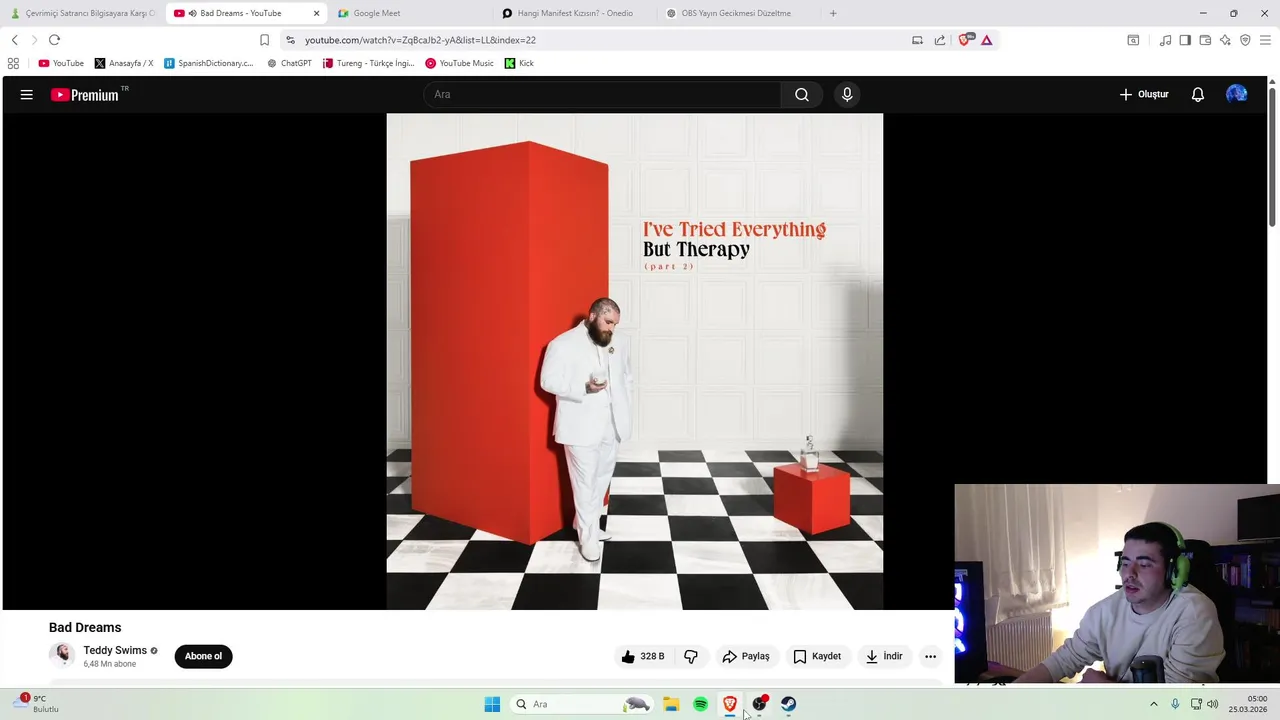Open Teddy Swims channel avatar
This screenshot has width=1280, height=720.
coord(62,655)
